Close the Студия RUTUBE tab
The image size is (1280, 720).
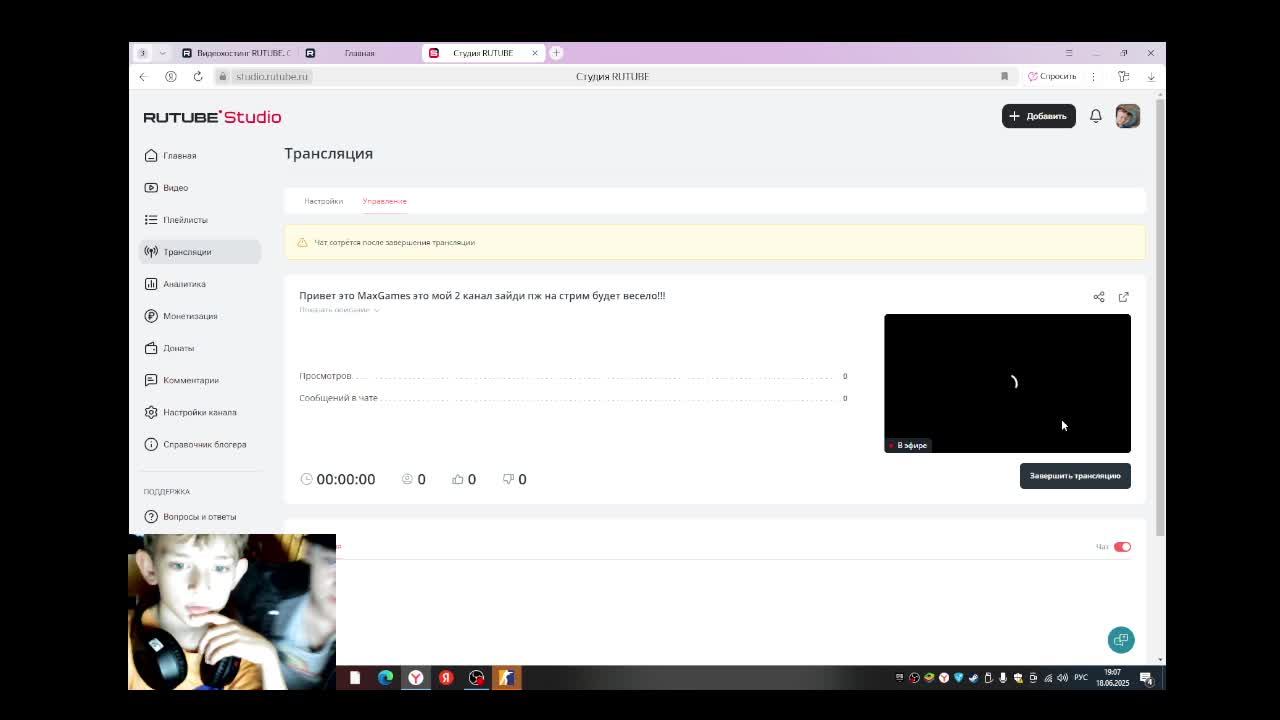[535, 53]
